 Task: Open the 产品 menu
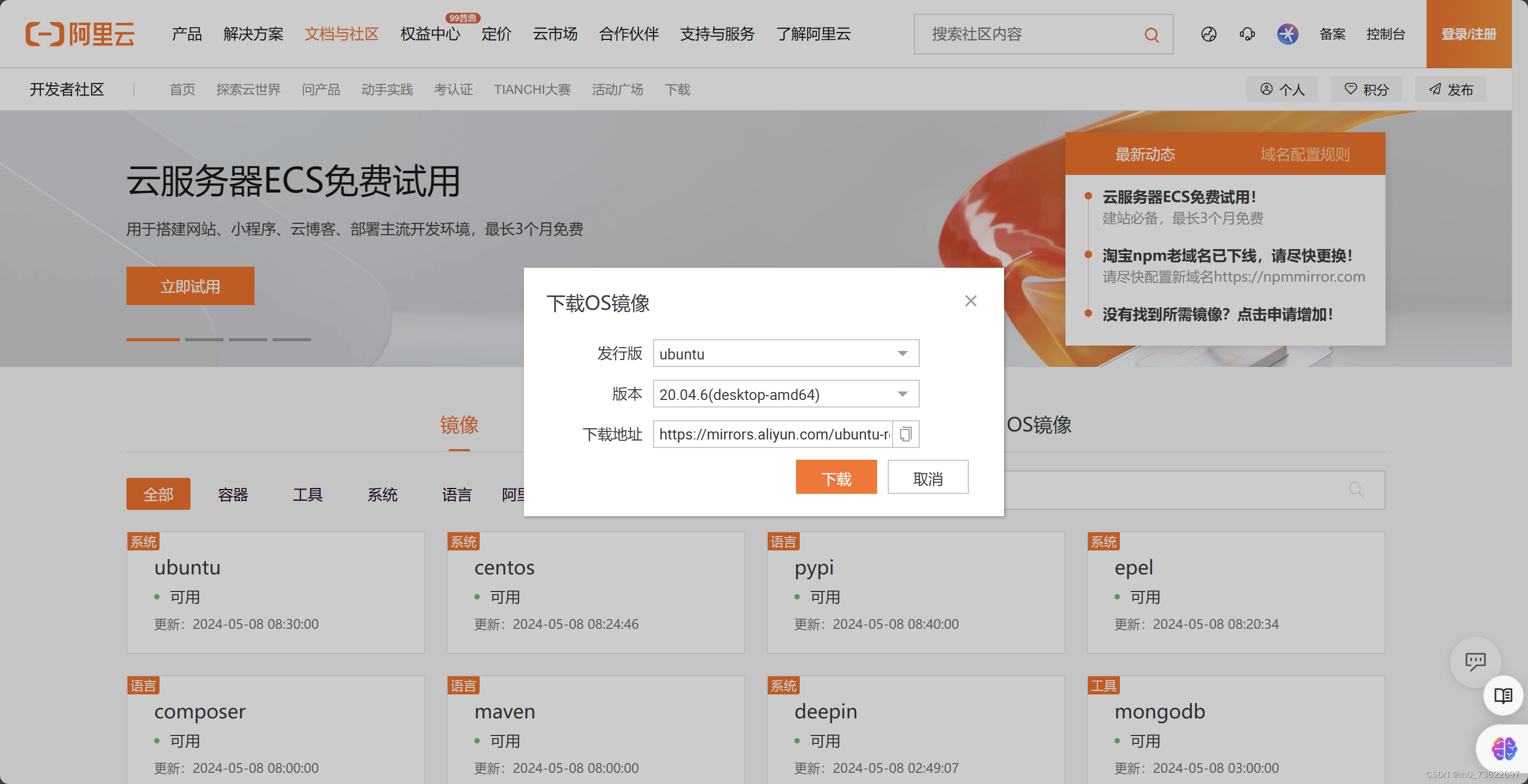click(x=187, y=34)
